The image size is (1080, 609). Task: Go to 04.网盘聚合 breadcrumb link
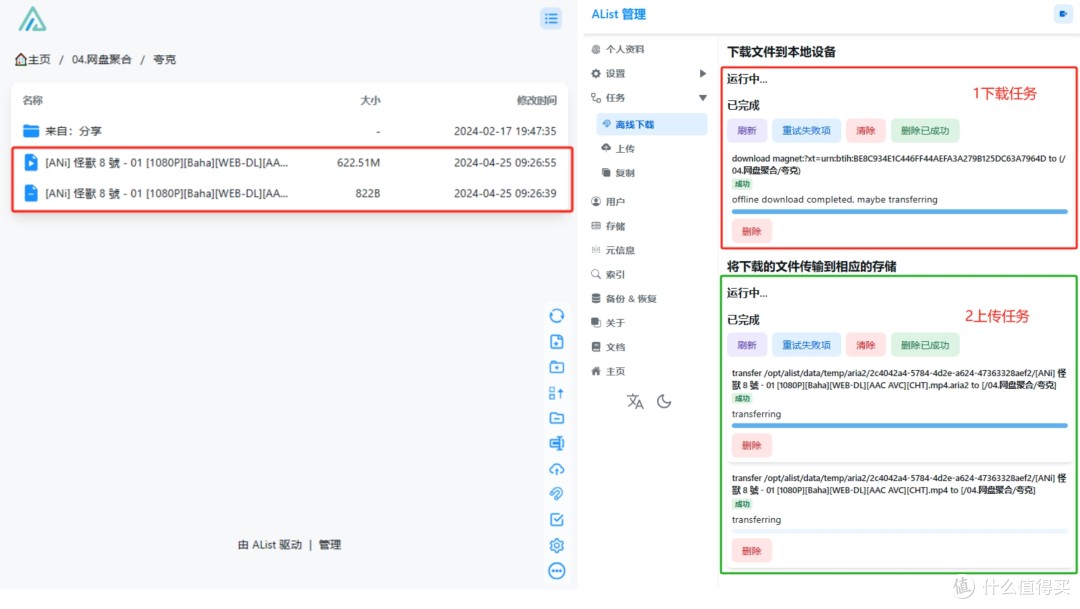[x=101, y=59]
